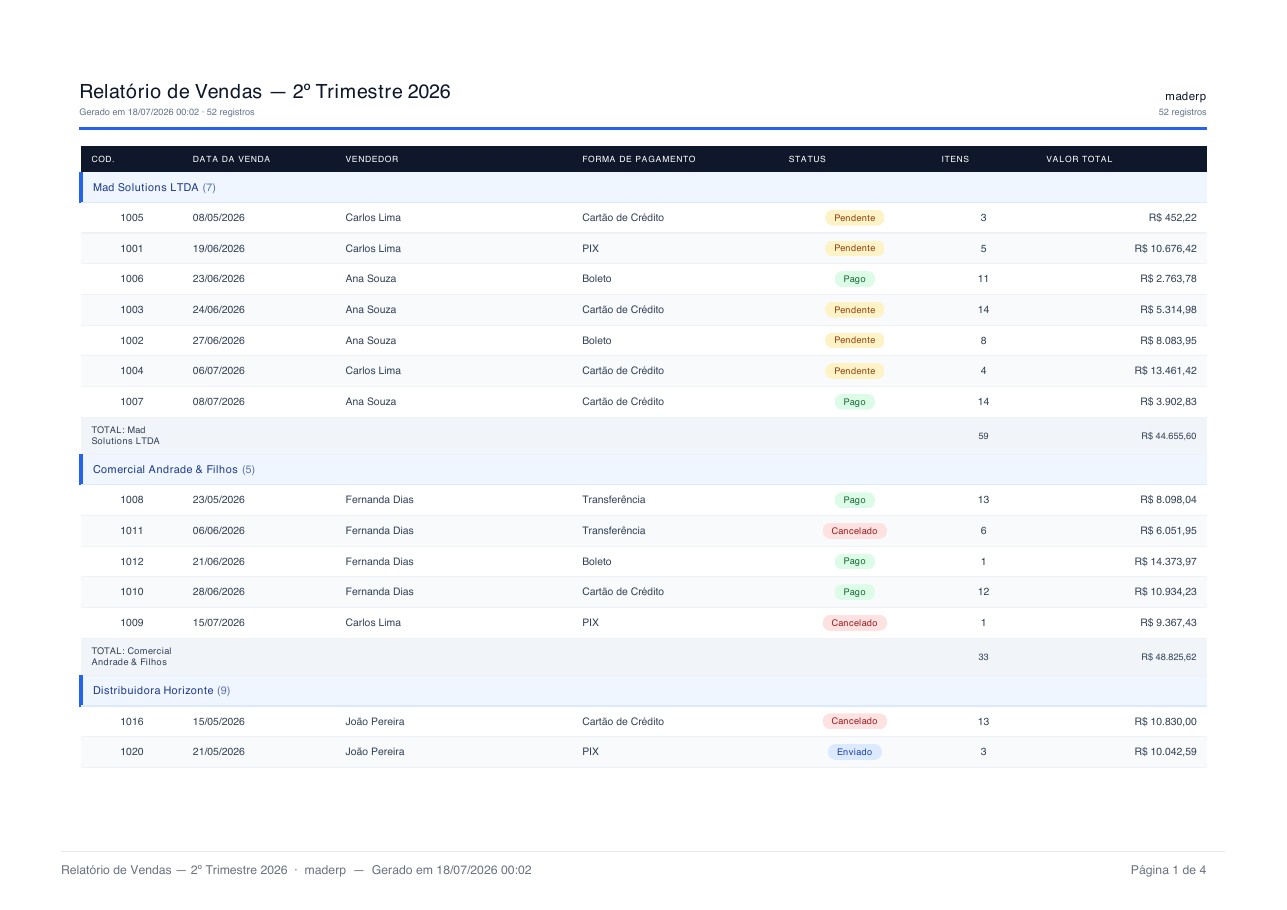
Task: Click the Pago badge in row 1006
Action: pyautogui.click(x=854, y=279)
